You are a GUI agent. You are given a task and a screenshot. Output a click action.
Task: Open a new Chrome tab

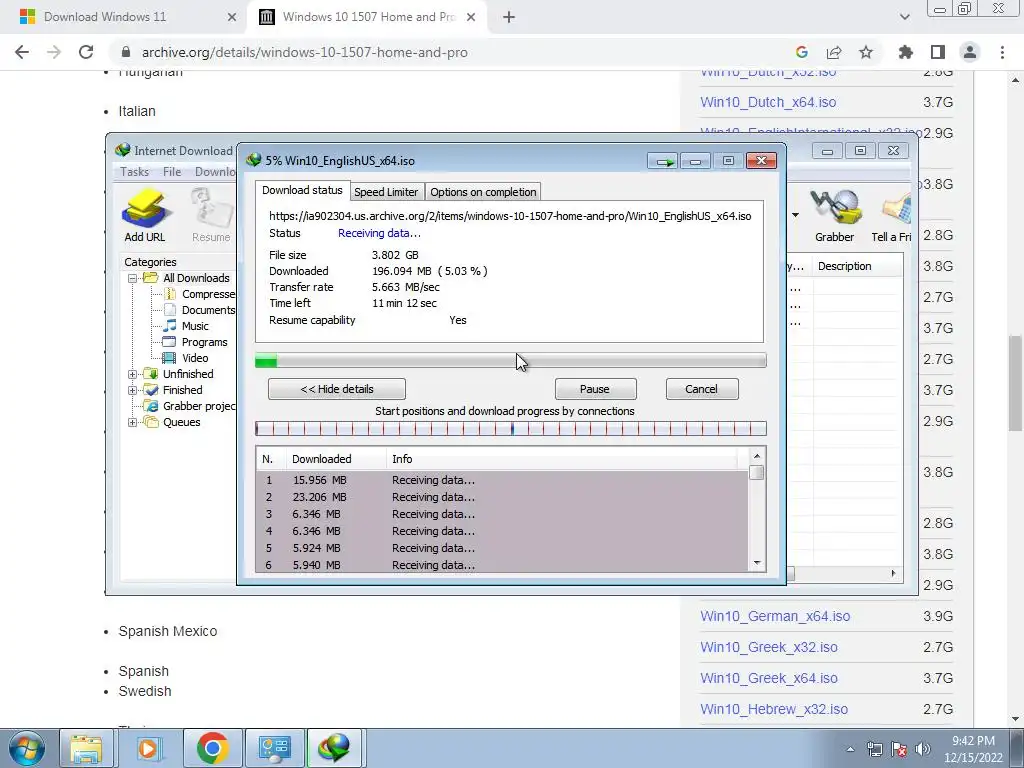point(509,17)
